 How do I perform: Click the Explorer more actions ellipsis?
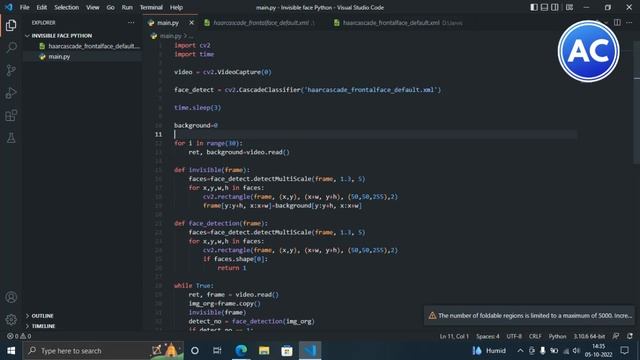coord(131,23)
